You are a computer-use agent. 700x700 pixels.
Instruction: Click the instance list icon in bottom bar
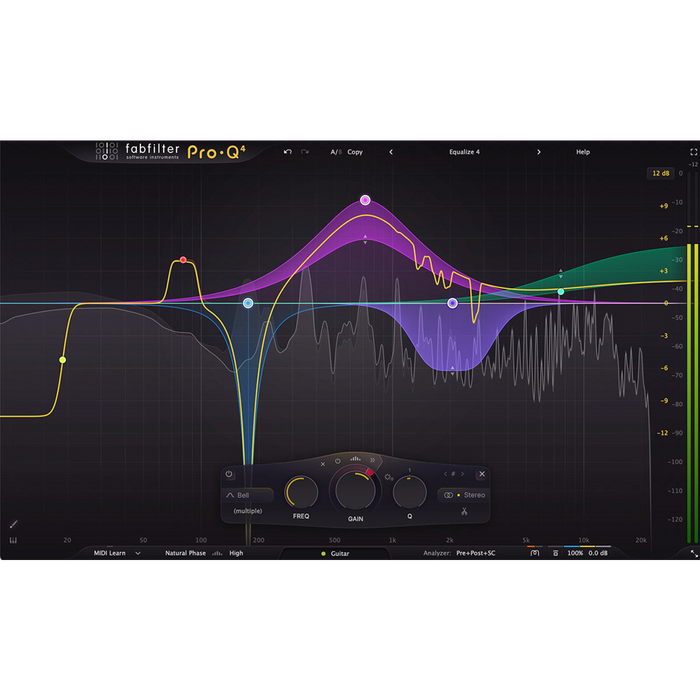tap(535, 553)
